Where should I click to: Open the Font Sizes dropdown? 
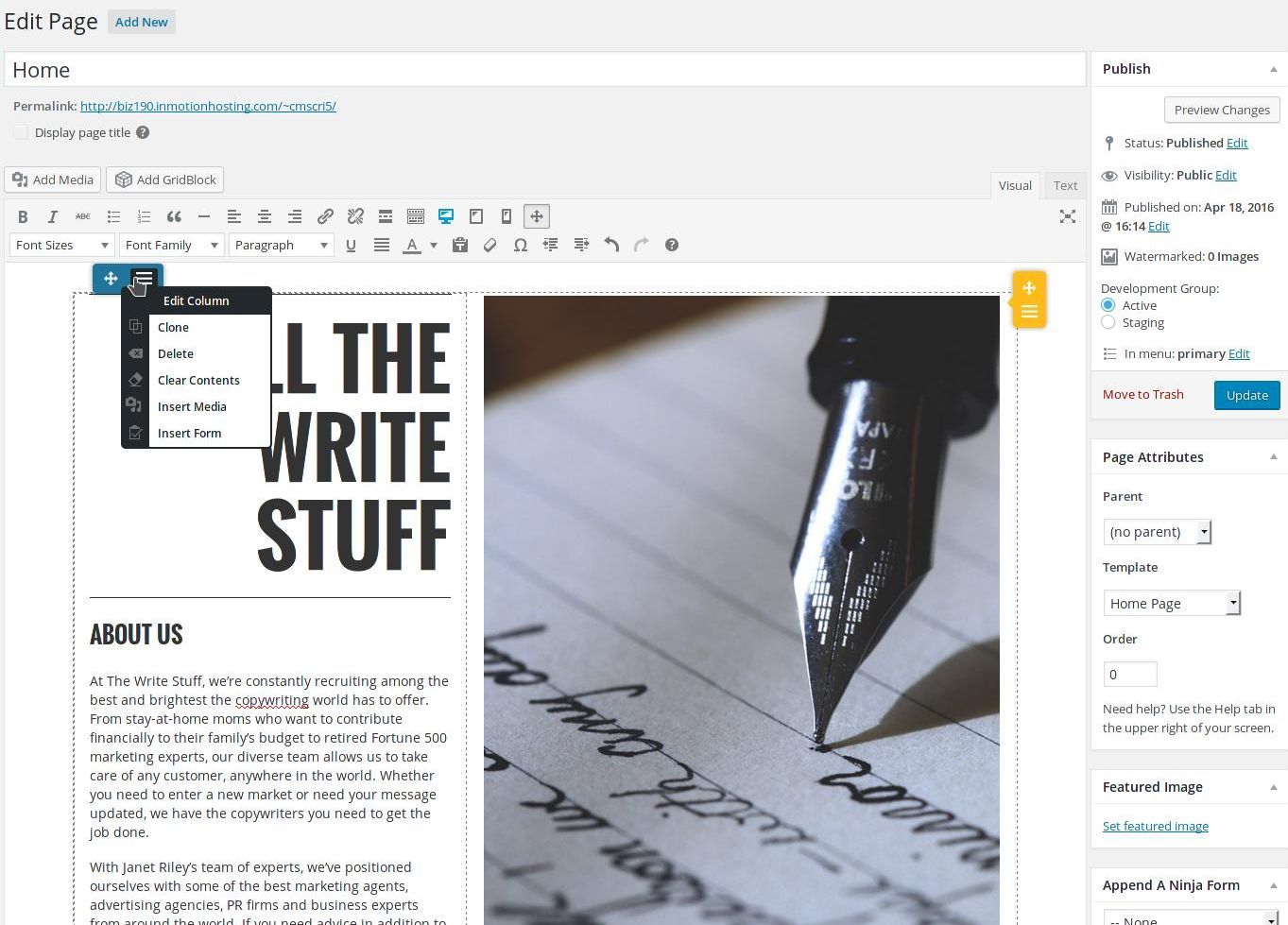tap(61, 245)
